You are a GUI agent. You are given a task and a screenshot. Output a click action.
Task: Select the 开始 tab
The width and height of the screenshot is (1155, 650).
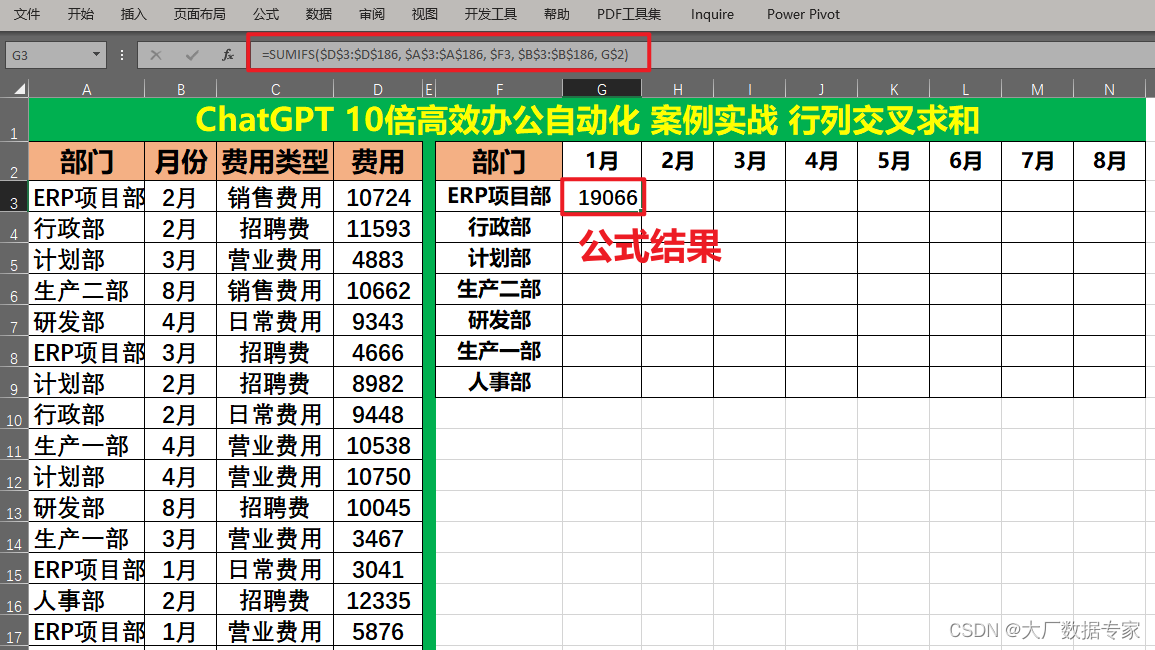click(82, 14)
